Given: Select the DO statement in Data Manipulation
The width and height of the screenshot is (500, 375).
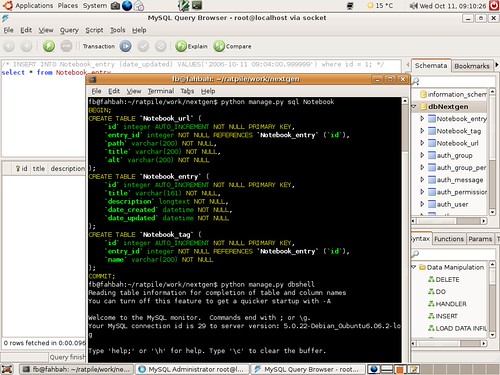Looking at the screenshot, I should click(x=437, y=292).
